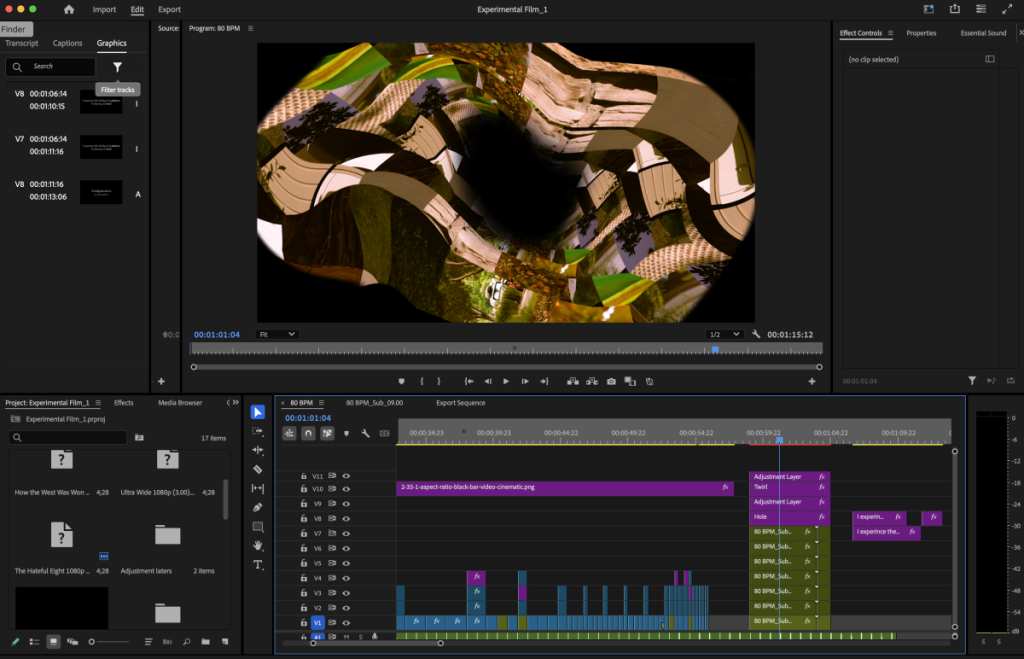Viewport: 1024px width, 659px height.
Task: Click Export in the top header
Action: coord(170,10)
